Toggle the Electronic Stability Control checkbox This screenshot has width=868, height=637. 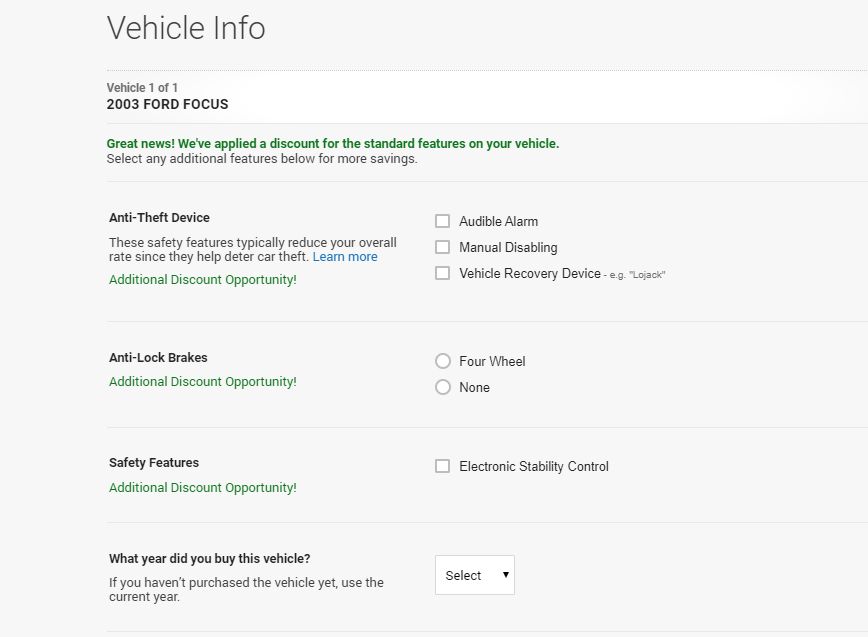[442, 466]
